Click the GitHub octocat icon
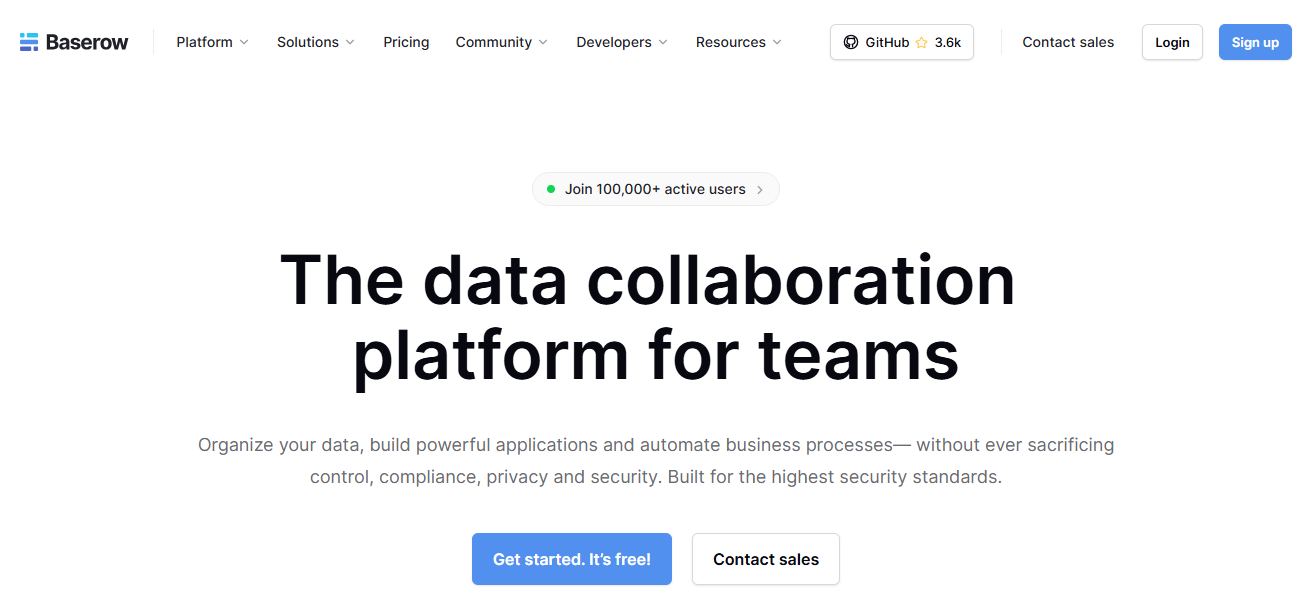 (851, 42)
